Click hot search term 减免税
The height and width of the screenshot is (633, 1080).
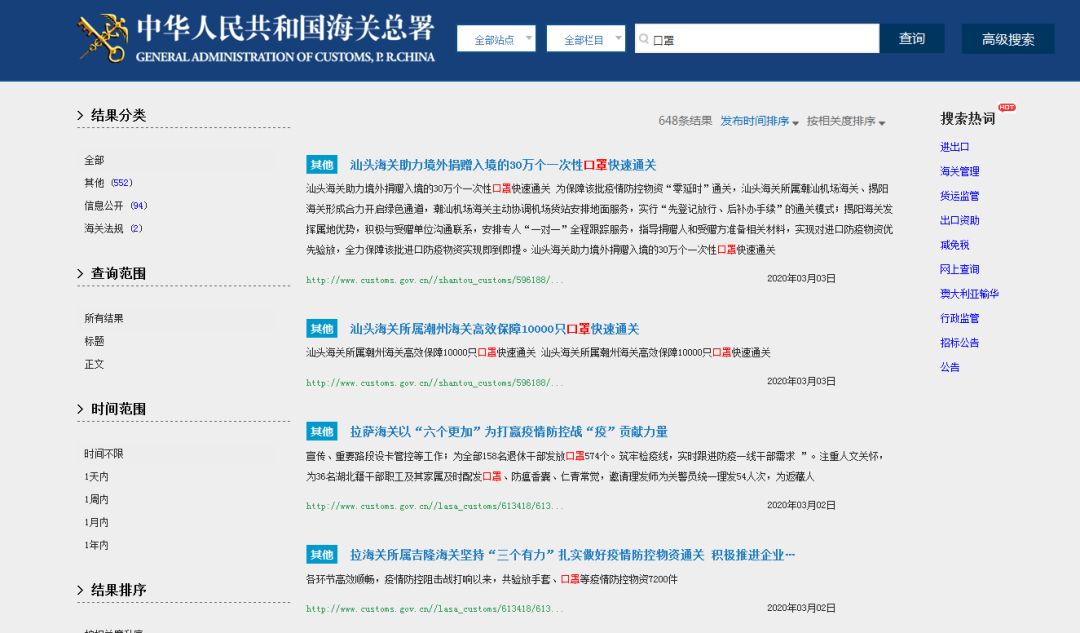click(x=955, y=245)
